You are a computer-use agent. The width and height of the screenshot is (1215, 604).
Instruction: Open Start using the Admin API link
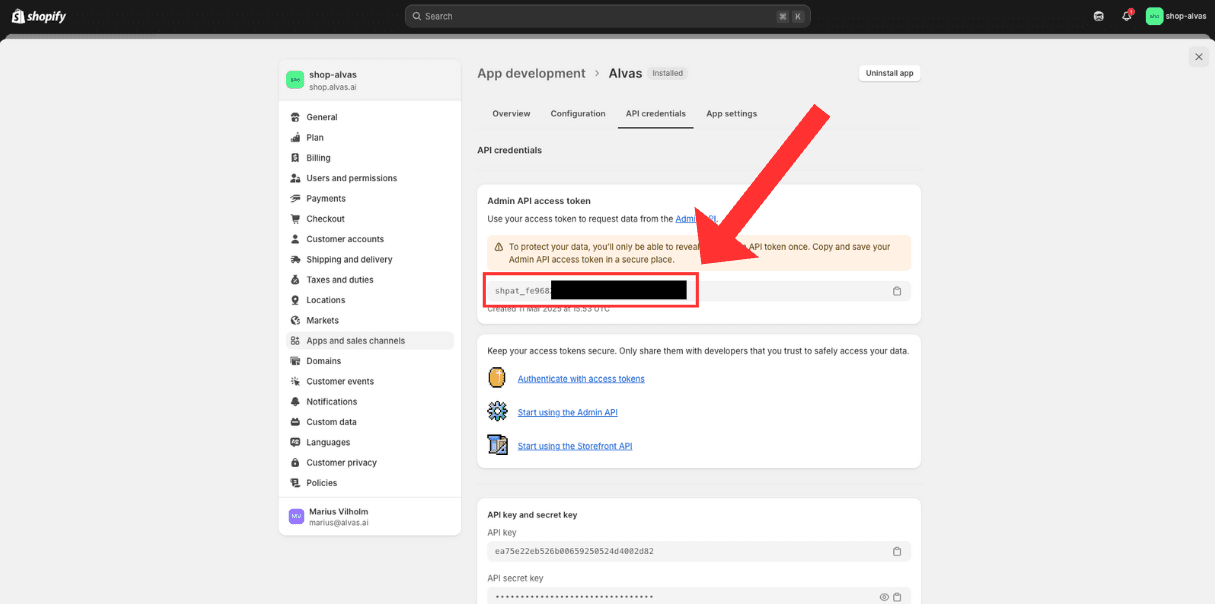point(568,412)
